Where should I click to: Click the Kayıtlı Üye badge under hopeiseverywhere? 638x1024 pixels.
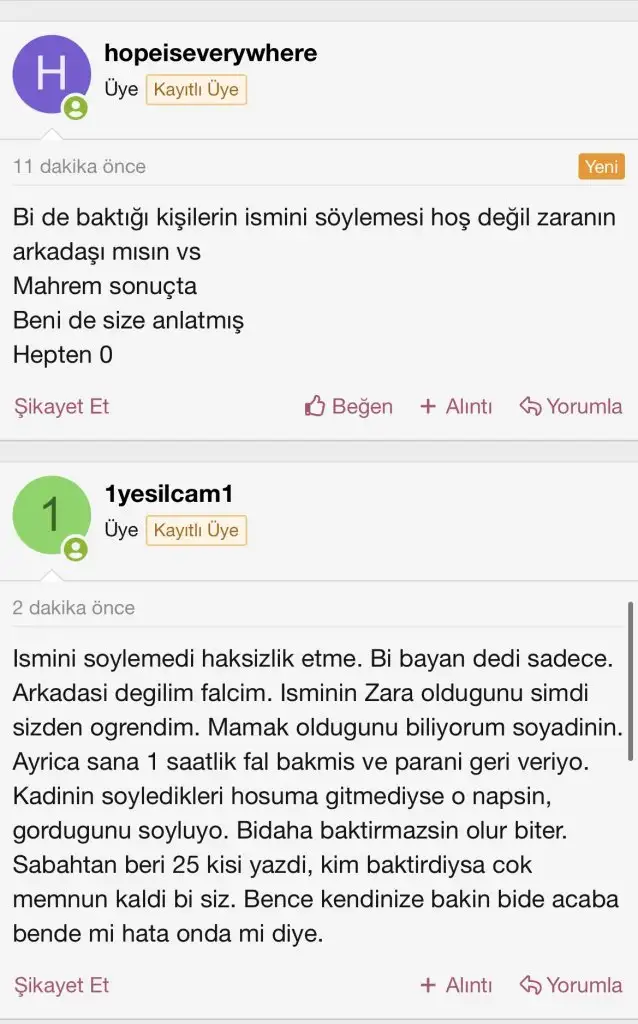coord(196,89)
